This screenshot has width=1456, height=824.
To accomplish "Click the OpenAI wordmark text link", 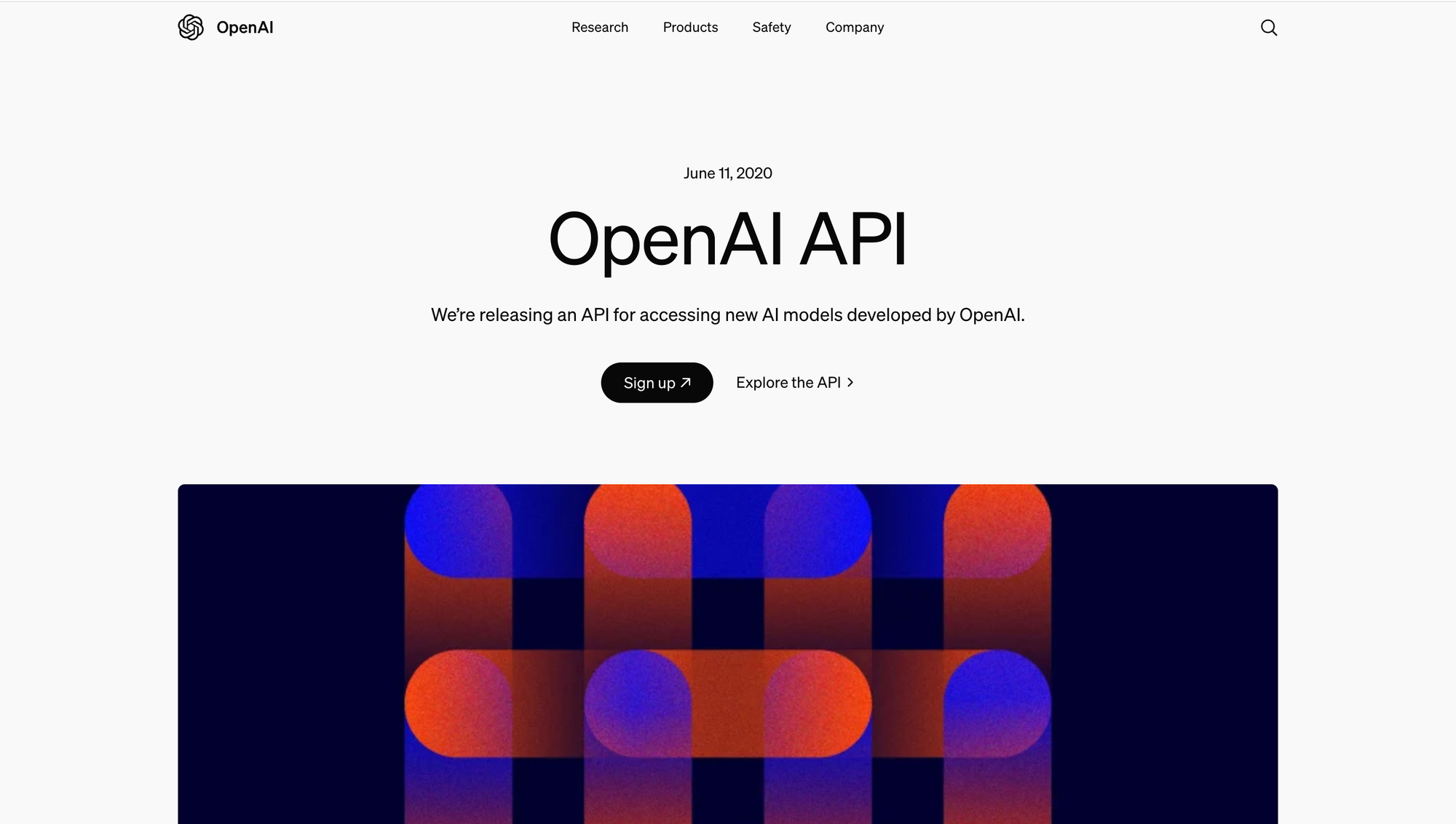I will tap(244, 27).
